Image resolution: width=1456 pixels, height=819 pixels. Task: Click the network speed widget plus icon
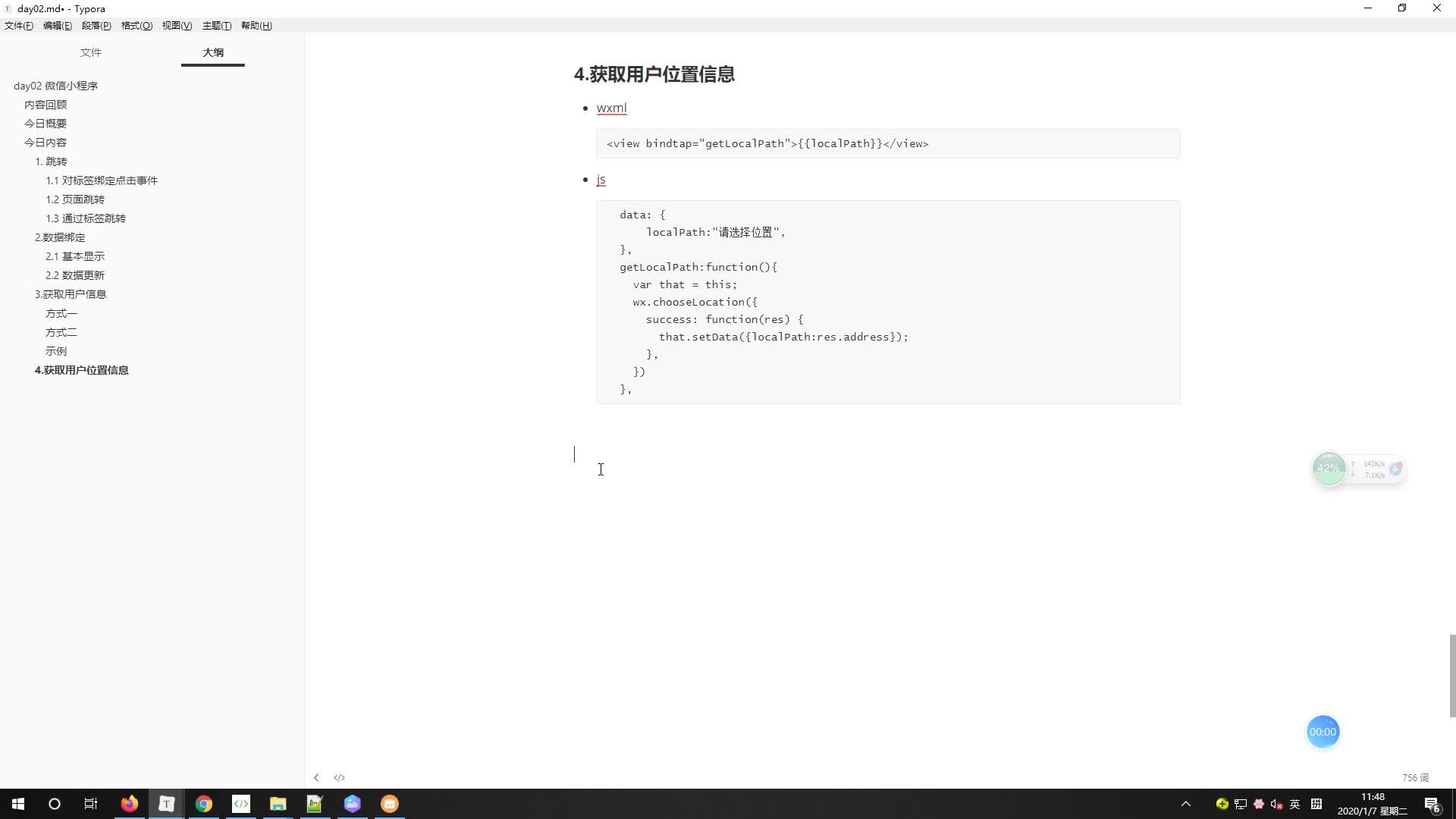click(1395, 469)
